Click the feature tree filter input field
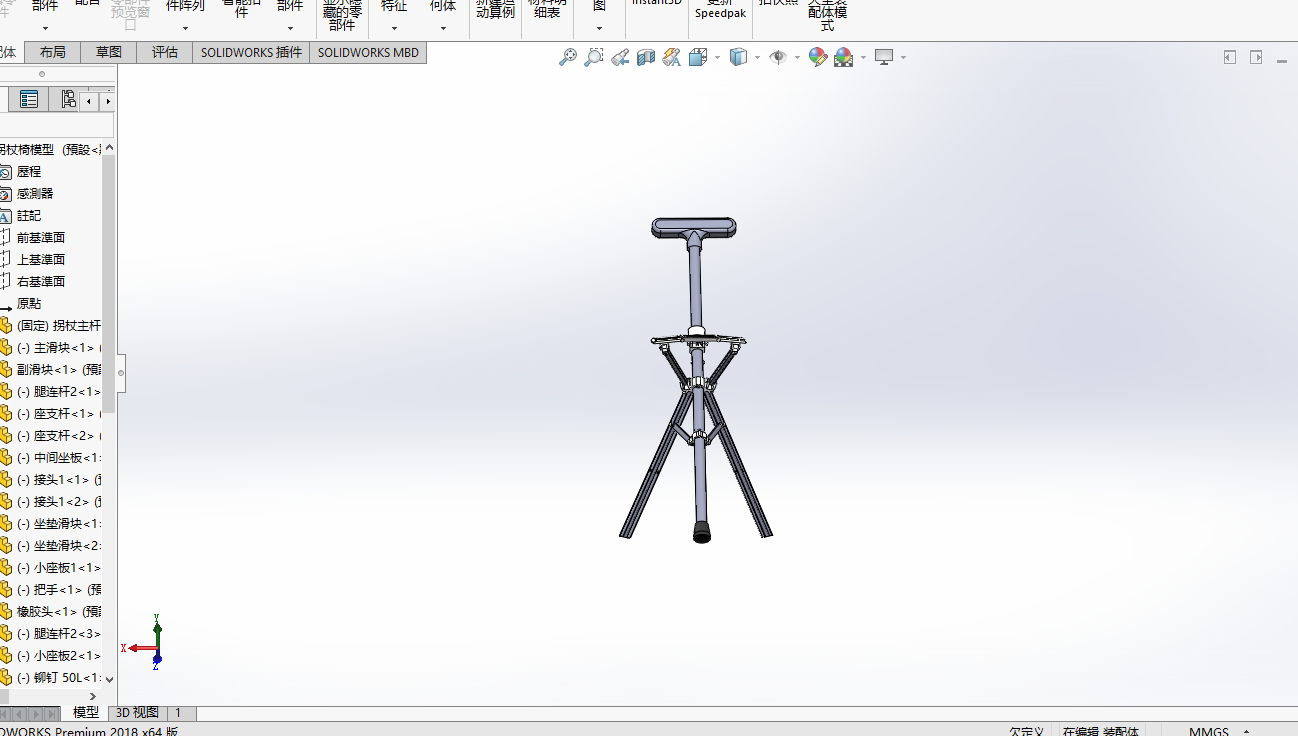This screenshot has height=736, width=1298. pos(57,126)
